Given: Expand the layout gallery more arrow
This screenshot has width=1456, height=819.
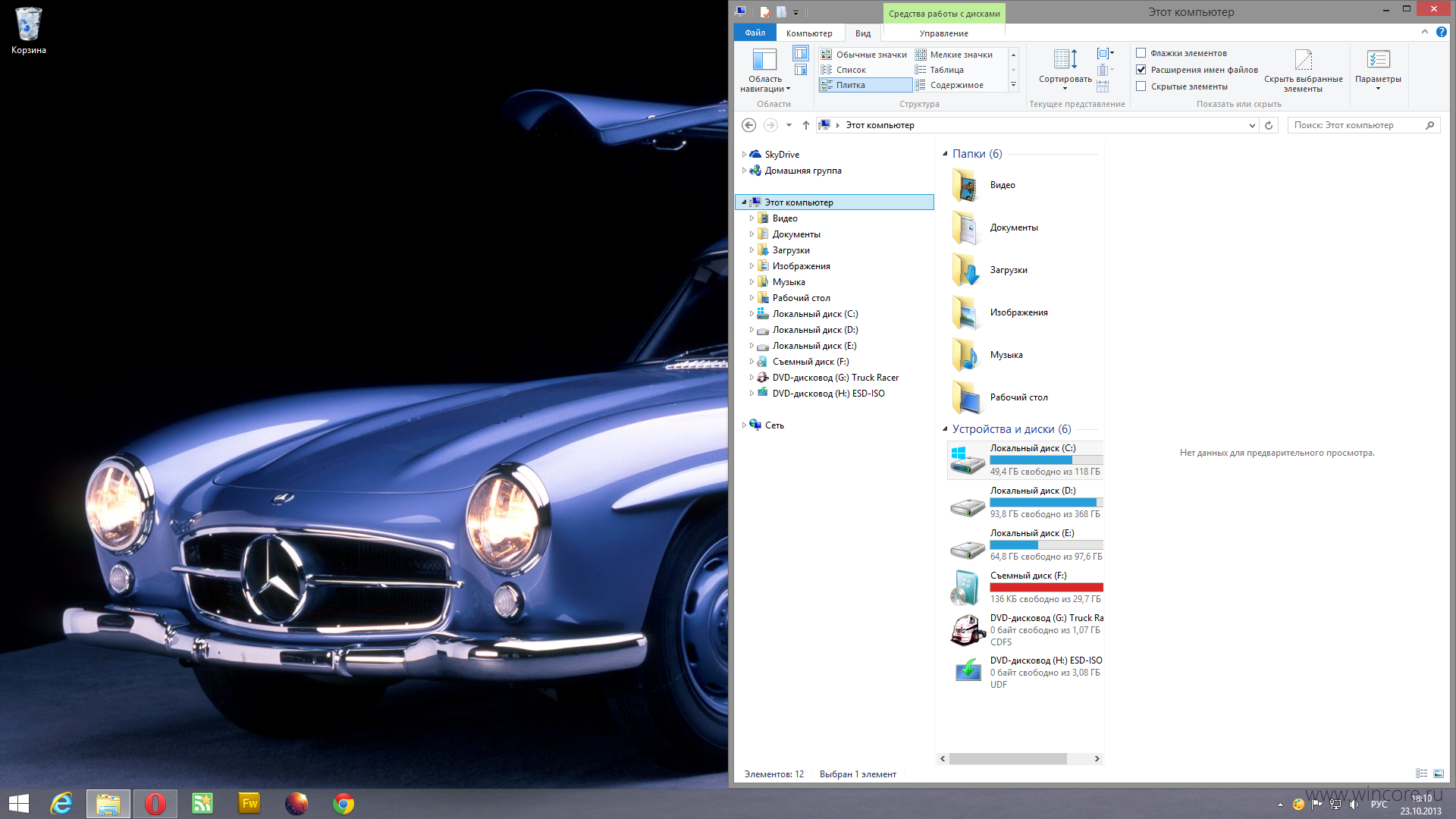Looking at the screenshot, I should coord(1013,85).
